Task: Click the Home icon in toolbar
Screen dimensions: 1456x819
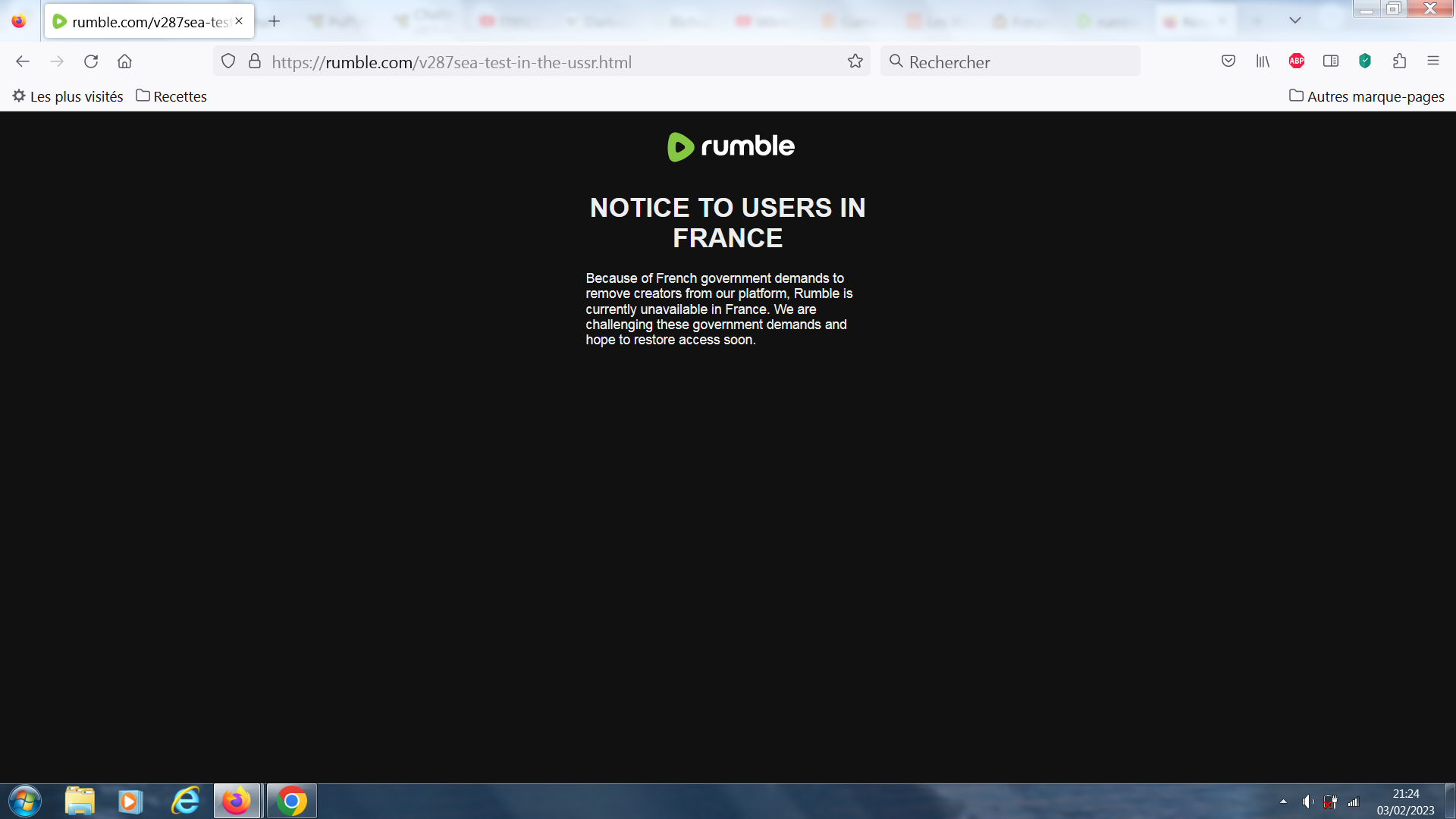Action: [x=124, y=61]
